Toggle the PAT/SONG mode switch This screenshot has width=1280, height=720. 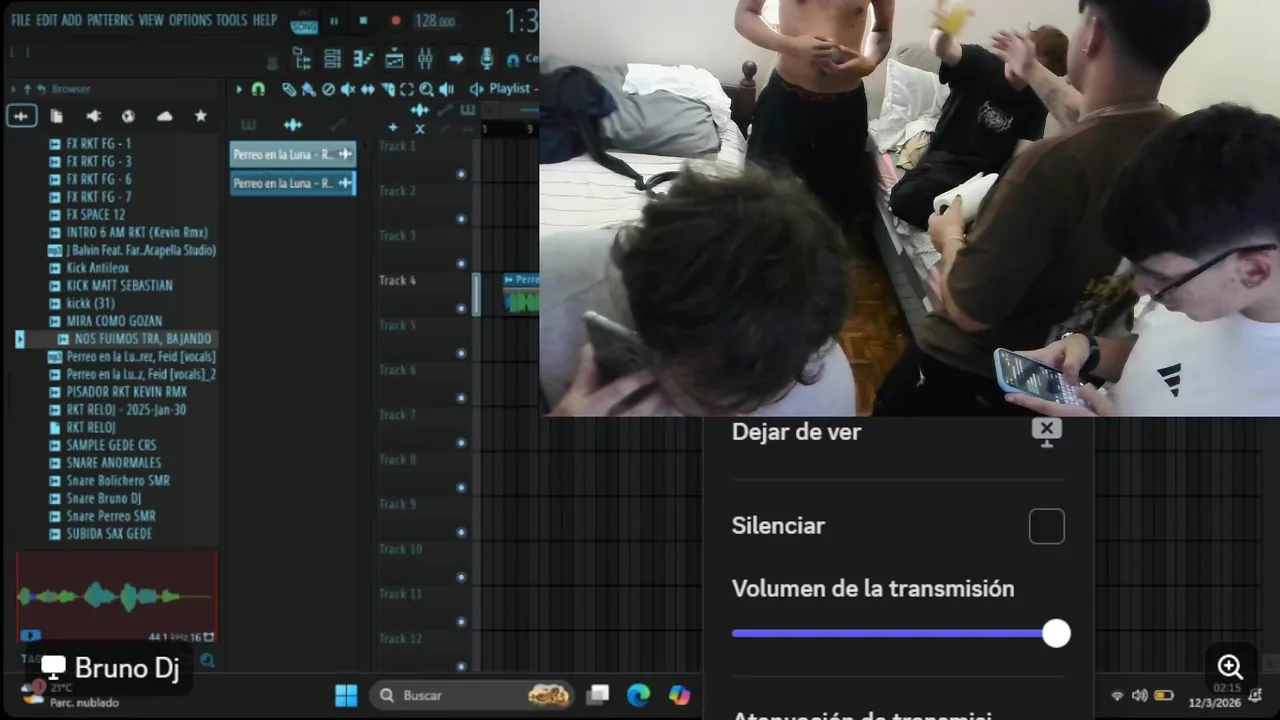(303, 21)
